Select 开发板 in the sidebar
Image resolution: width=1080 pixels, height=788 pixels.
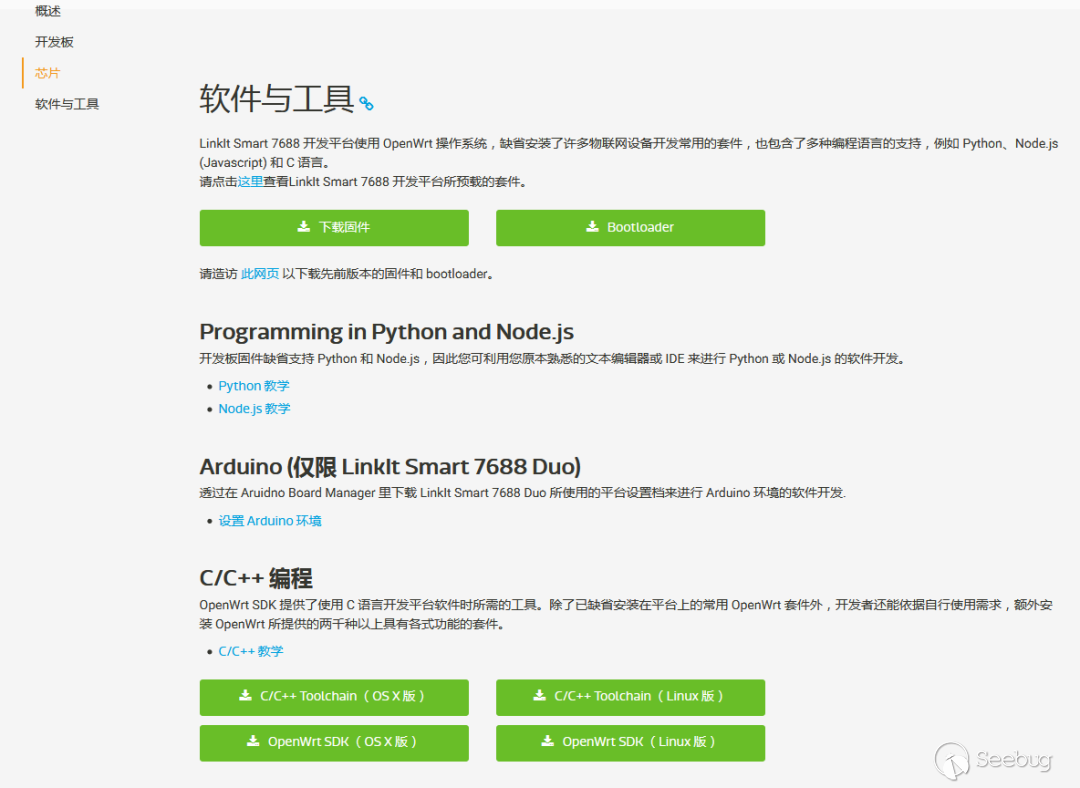54,42
